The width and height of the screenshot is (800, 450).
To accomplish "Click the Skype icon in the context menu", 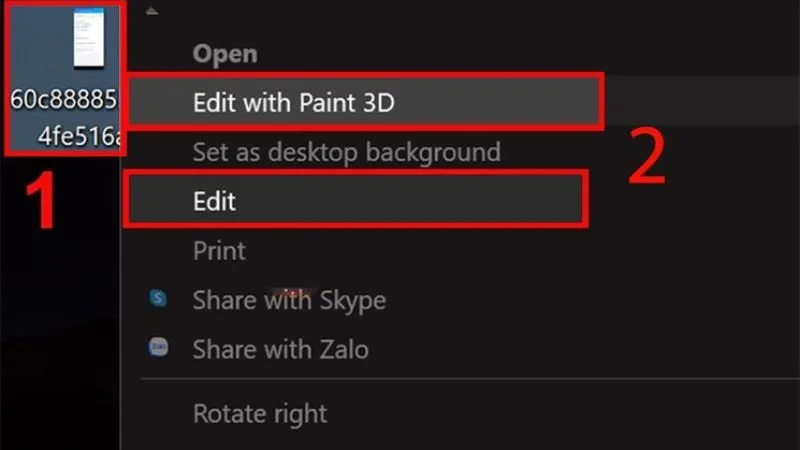I will [x=158, y=298].
